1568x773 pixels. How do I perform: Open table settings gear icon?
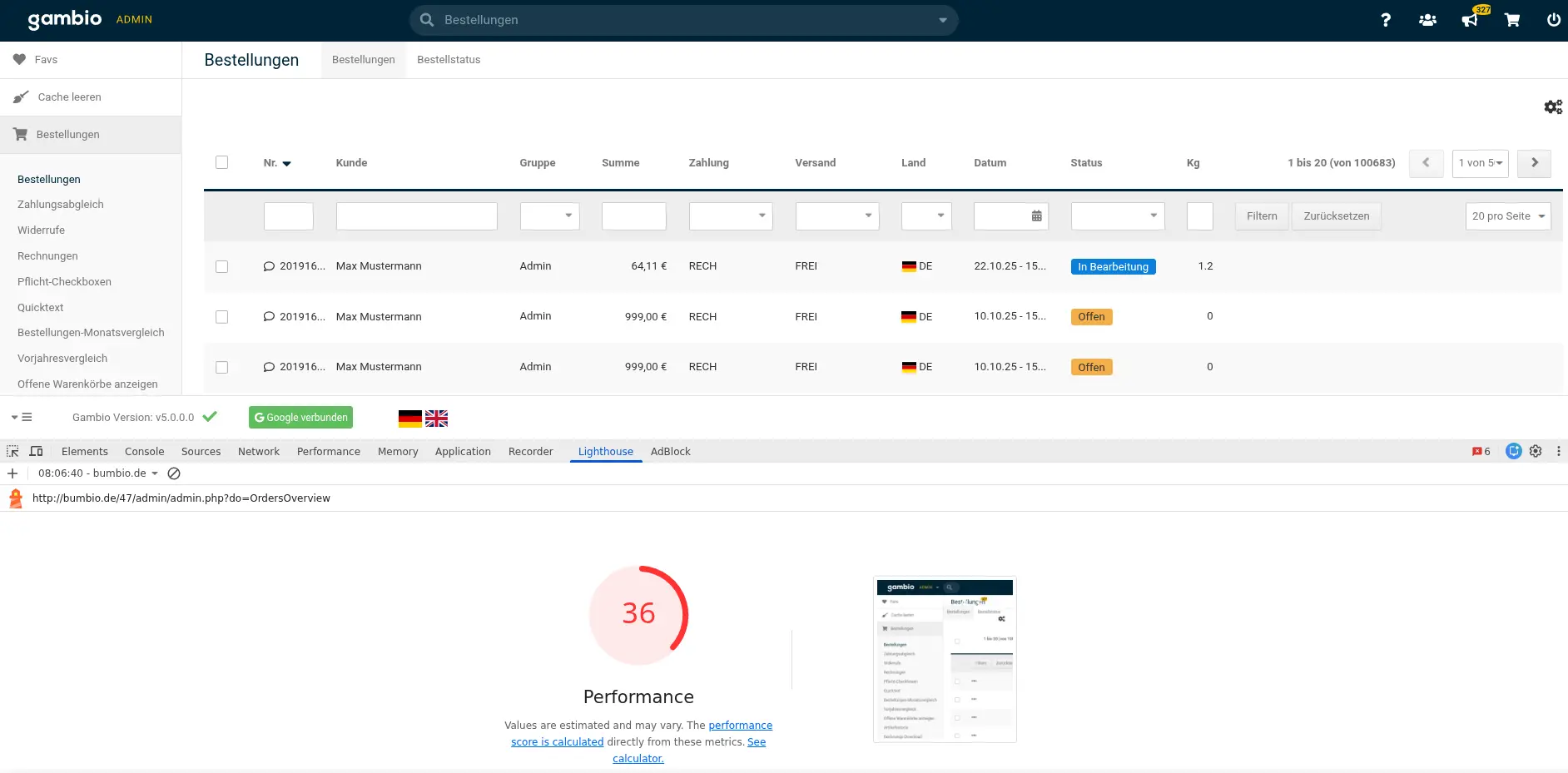pyautogui.click(x=1553, y=107)
